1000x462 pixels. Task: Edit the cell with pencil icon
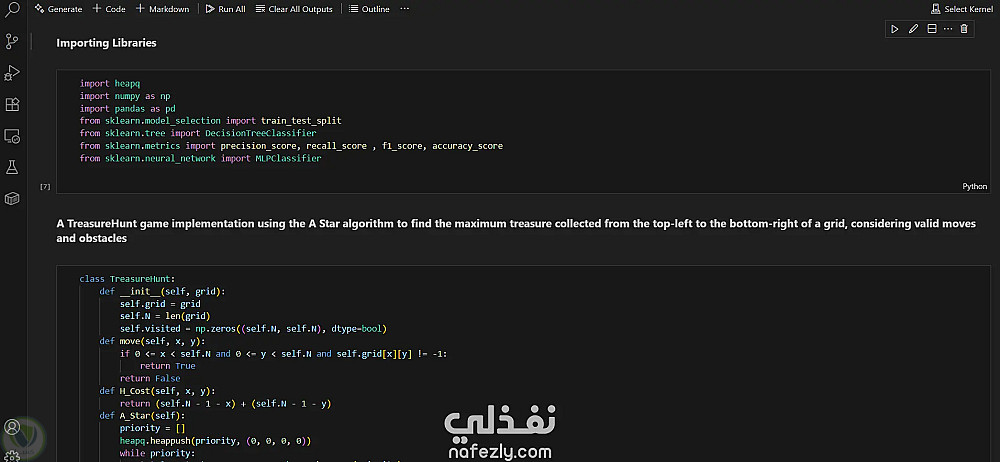coord(913,29)
